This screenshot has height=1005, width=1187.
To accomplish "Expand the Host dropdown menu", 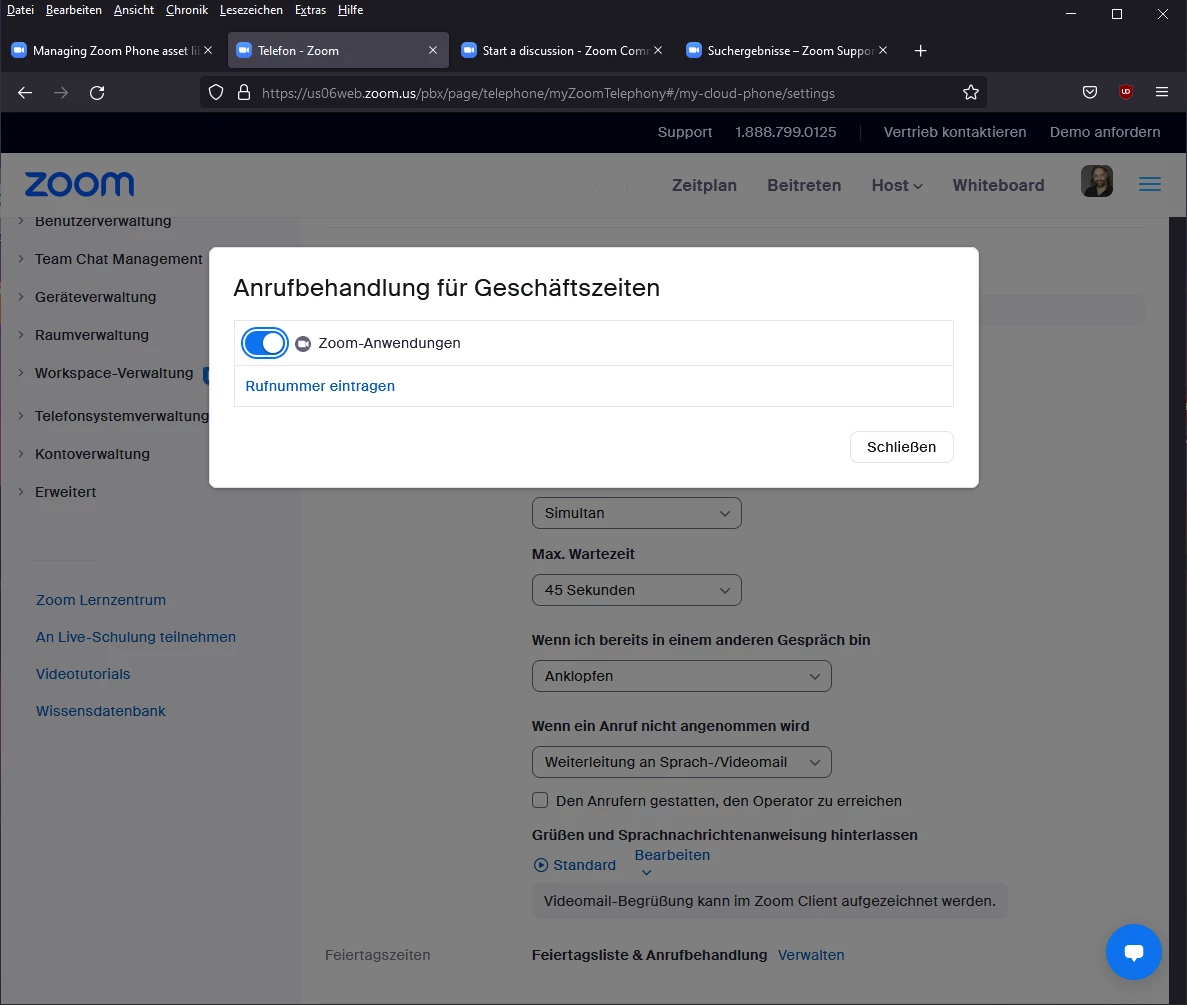I will click(896, 185).
